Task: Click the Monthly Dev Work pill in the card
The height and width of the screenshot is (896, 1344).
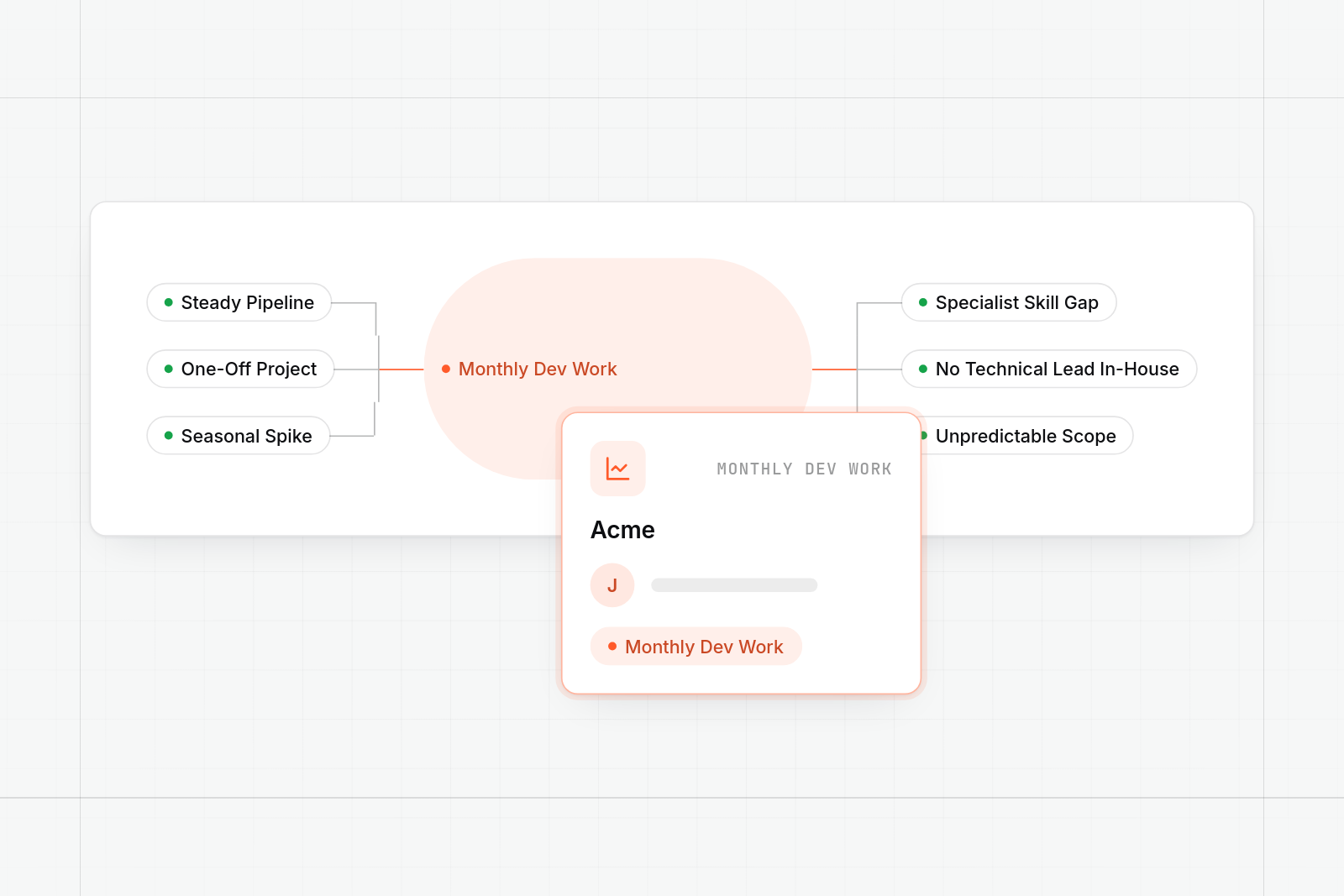Action: tap(696, 647)
